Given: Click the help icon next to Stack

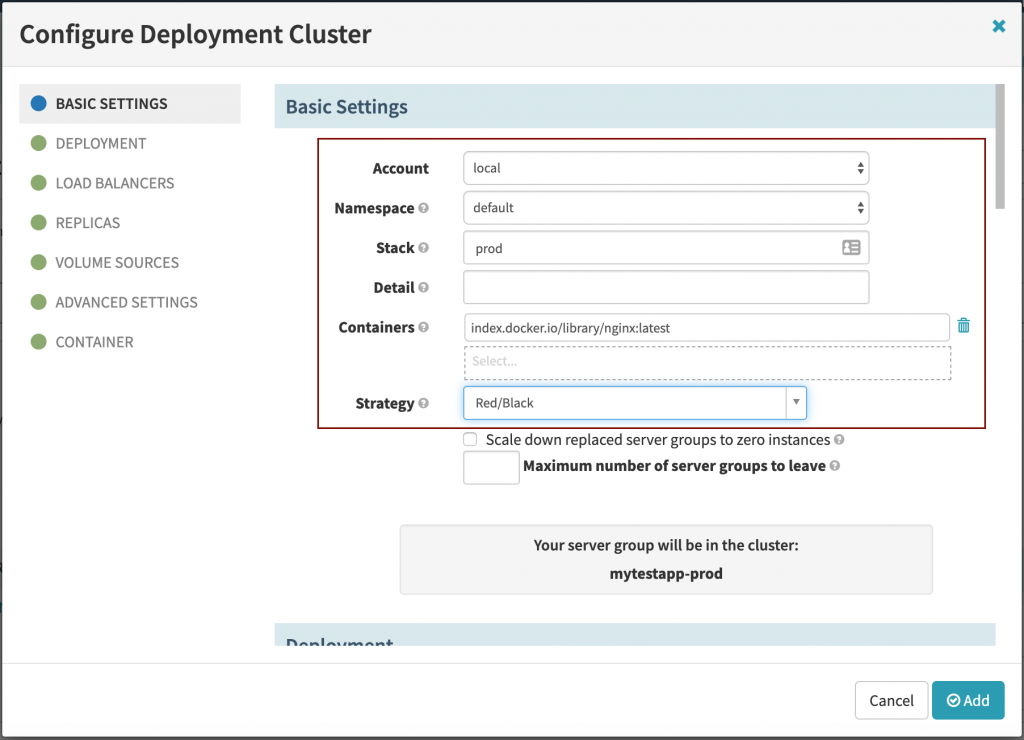Looking at the screenshot, I should point(424,248).
